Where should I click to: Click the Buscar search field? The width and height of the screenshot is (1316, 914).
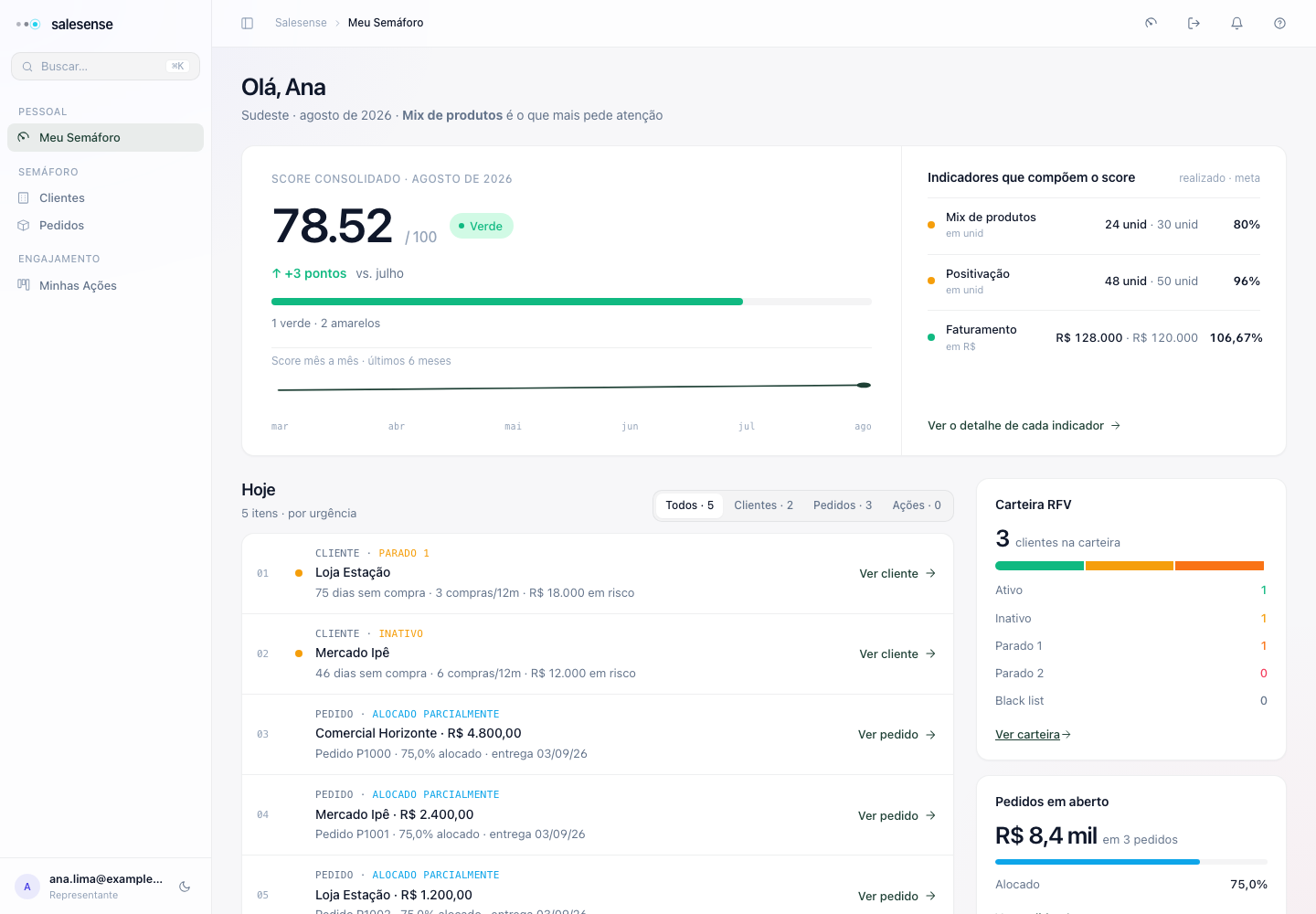105,66
